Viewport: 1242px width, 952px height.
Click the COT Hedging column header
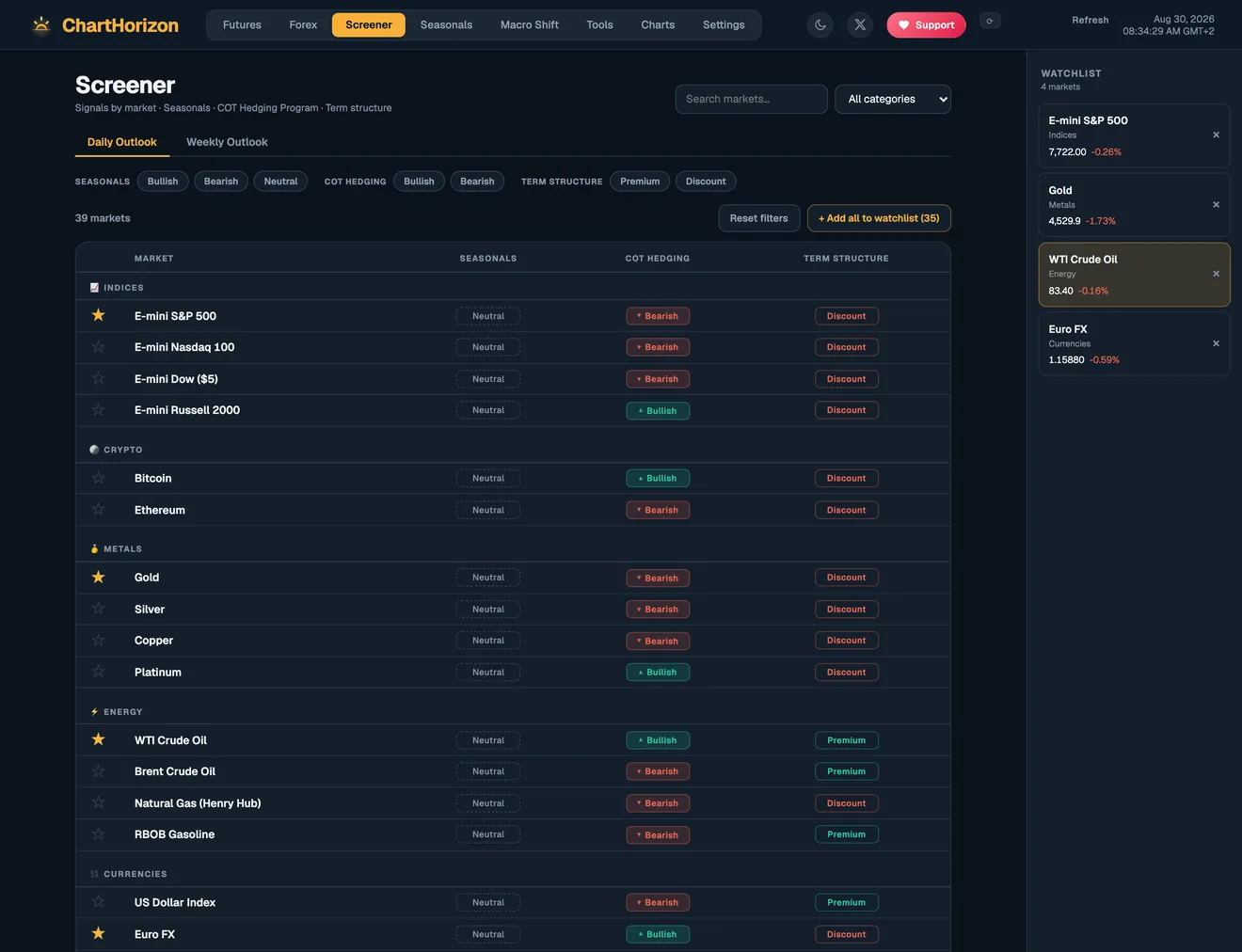pyautogui.click(x=658, y=258)
